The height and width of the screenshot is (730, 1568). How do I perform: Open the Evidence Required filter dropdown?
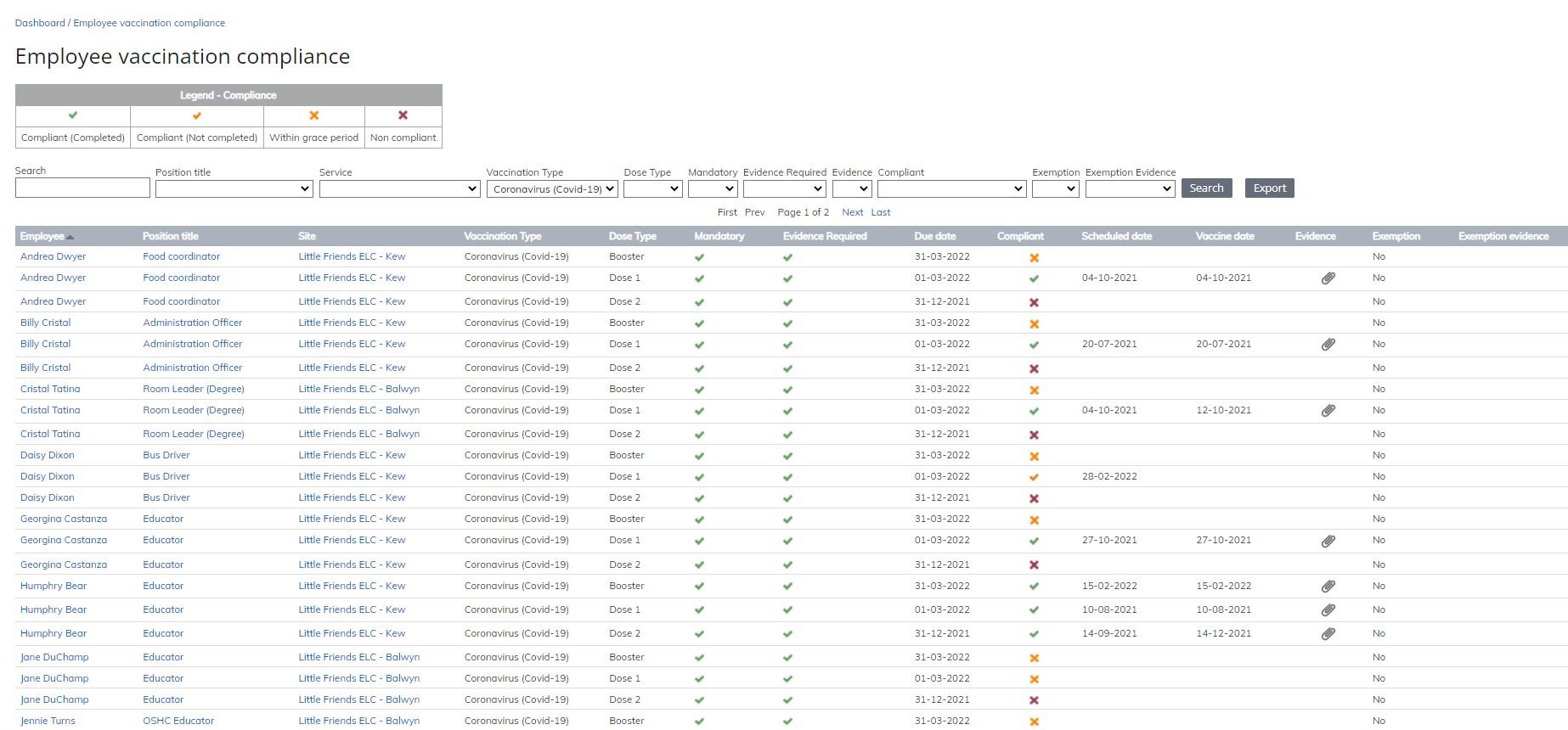tap(785, 189)
